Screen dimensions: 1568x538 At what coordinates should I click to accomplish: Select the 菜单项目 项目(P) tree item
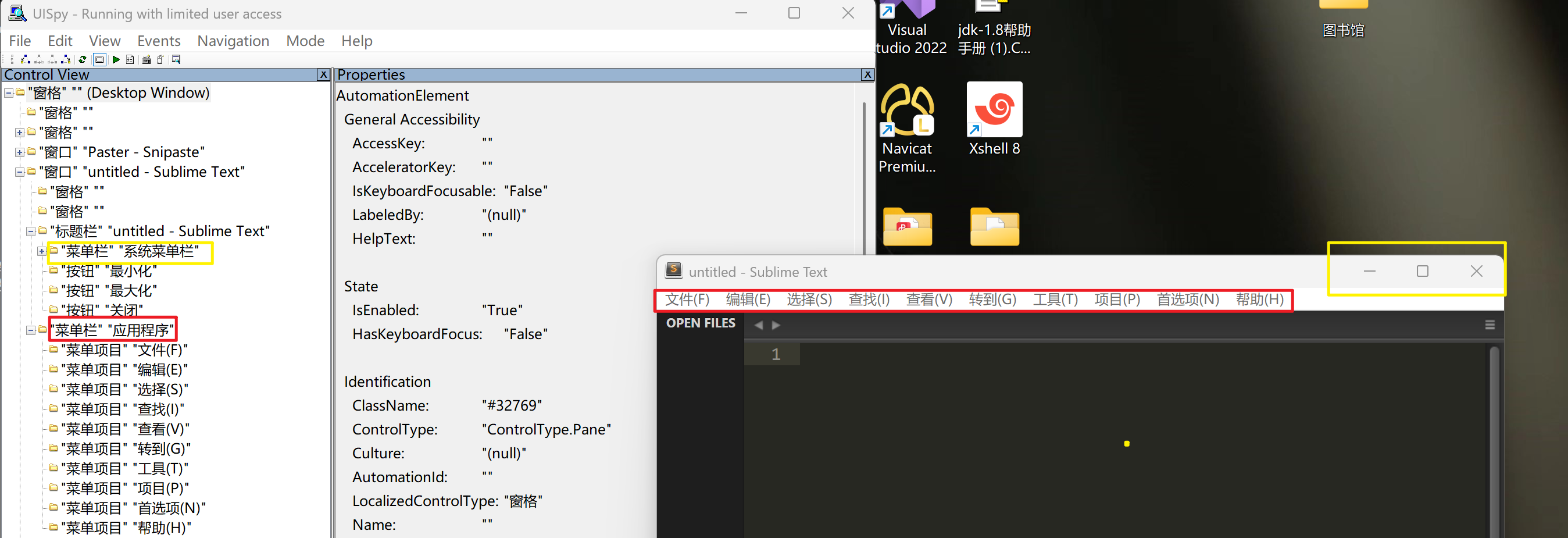125,489
